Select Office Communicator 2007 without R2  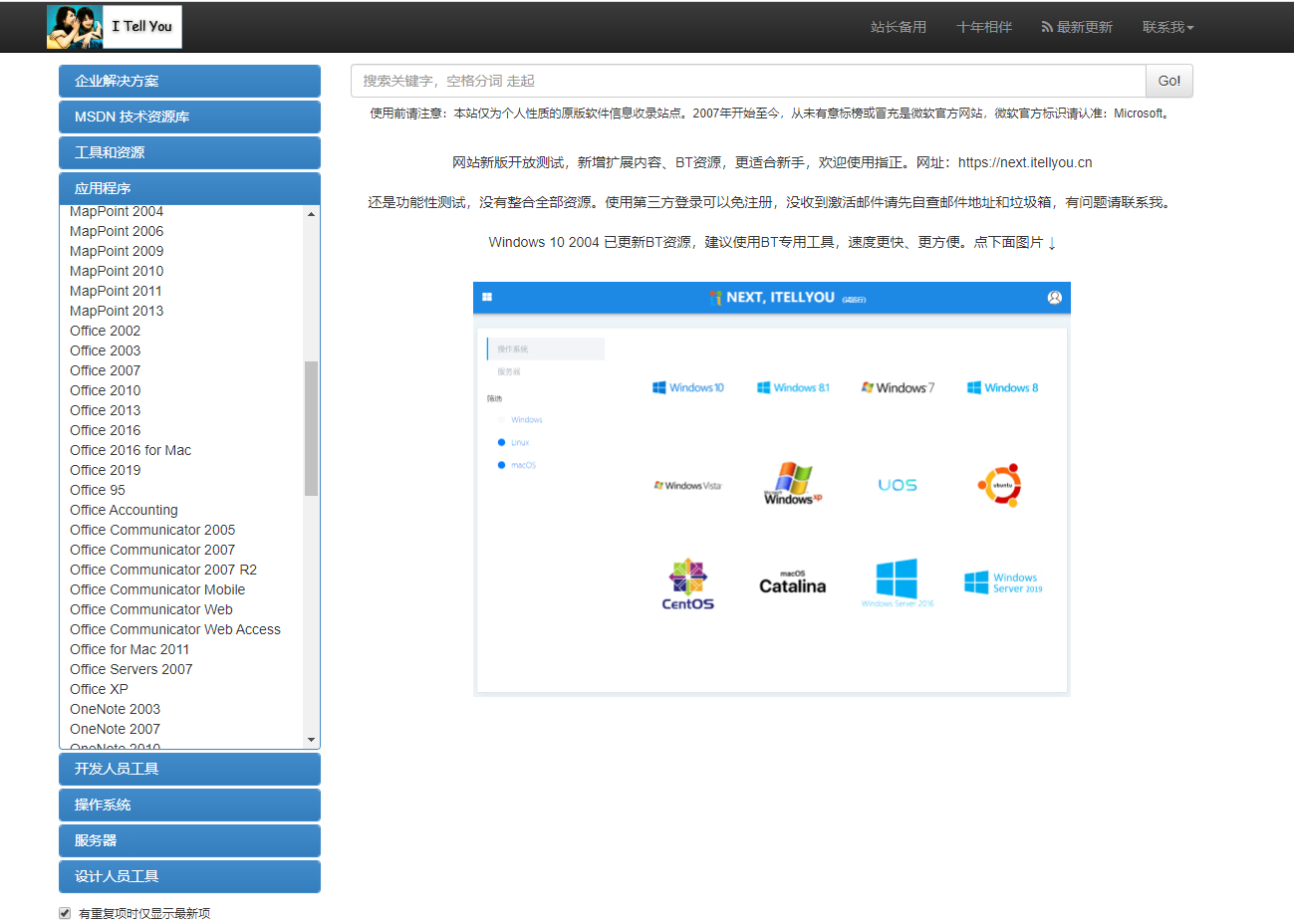(152, 550)
